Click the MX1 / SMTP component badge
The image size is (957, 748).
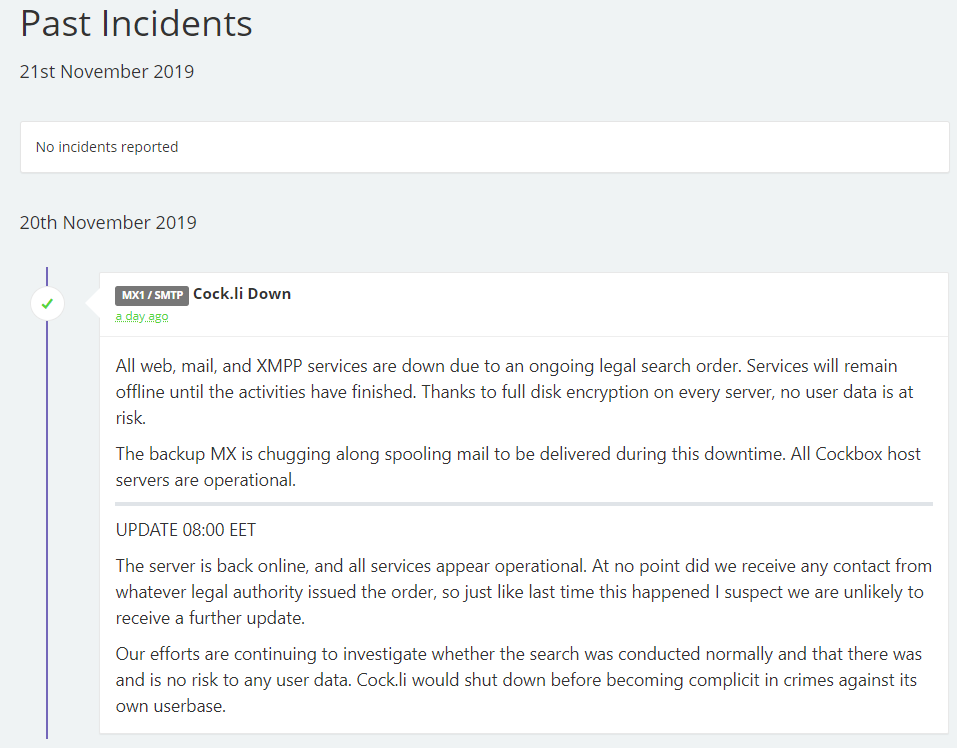coord(152,295)
